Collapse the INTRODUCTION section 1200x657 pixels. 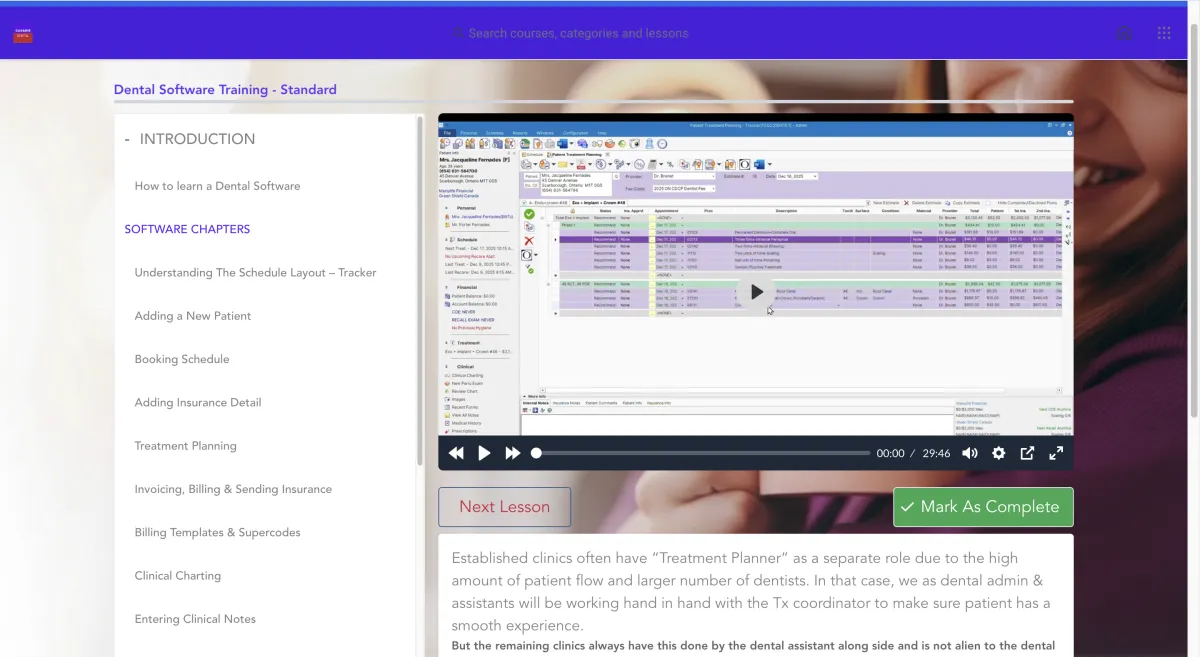(190, 139)
